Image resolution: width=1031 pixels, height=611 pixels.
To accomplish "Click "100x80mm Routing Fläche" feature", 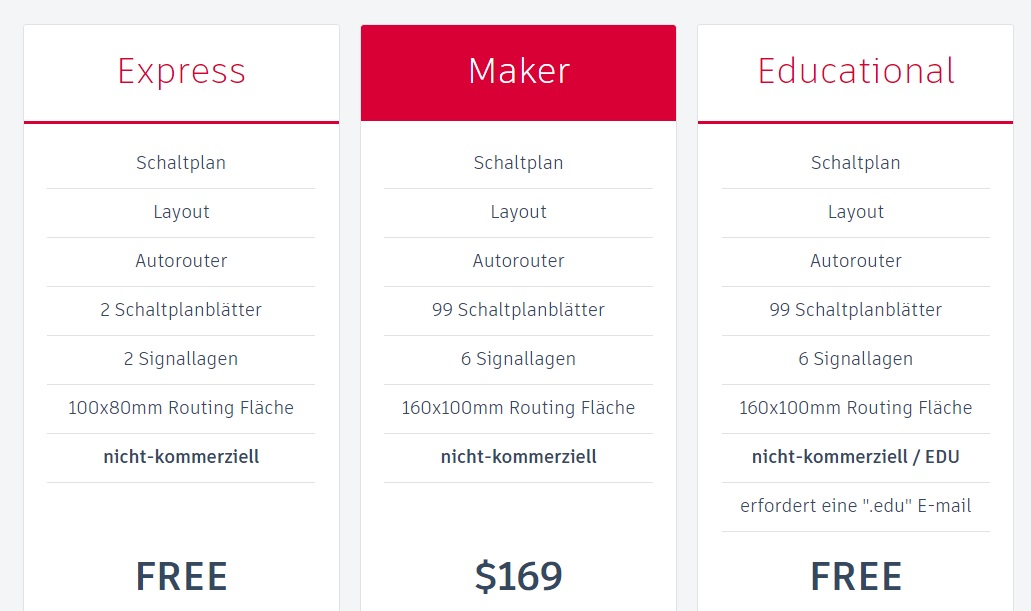I will [x=181, y=408].
